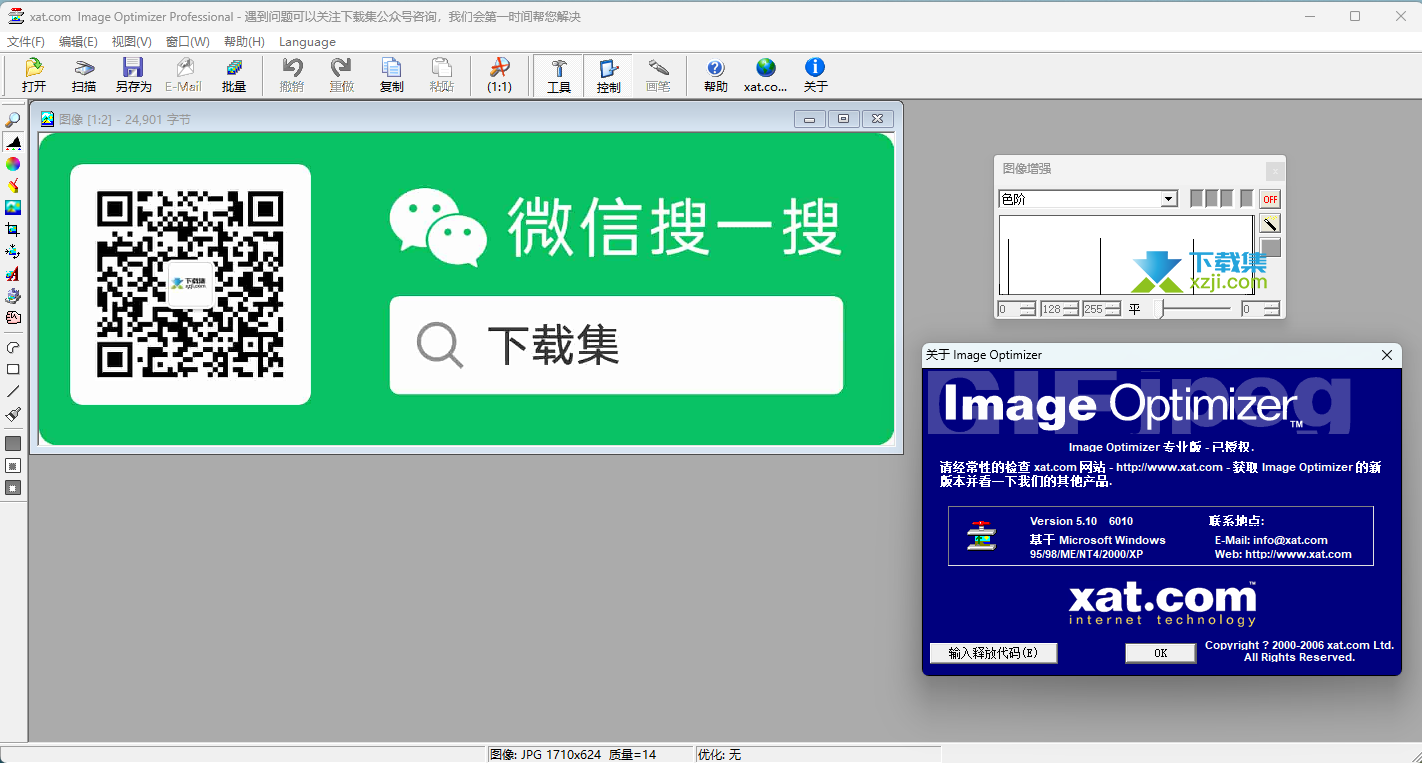Expand the 色阶 enhancement dropdown

pos(1168,199)
